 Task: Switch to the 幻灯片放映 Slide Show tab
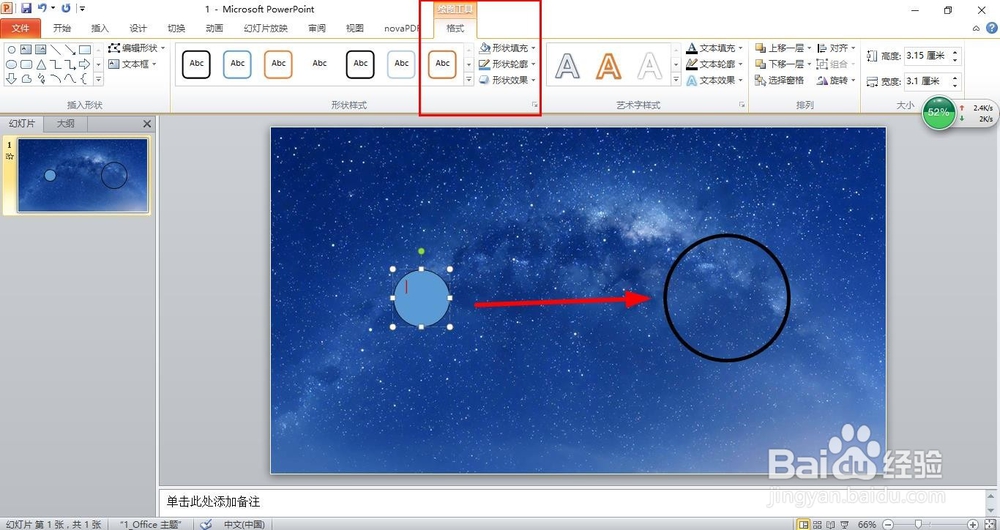pyautogui.click(x=266, y=28)
